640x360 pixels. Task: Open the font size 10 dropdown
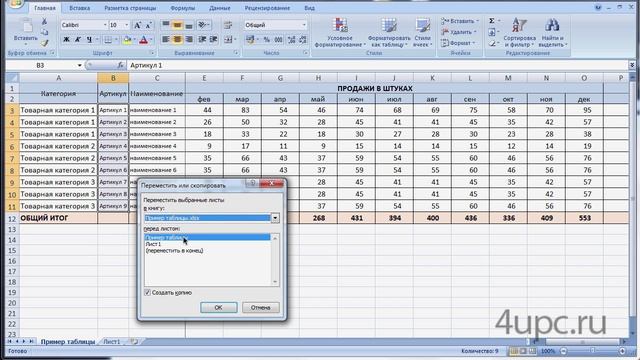(x=127, y=25)
